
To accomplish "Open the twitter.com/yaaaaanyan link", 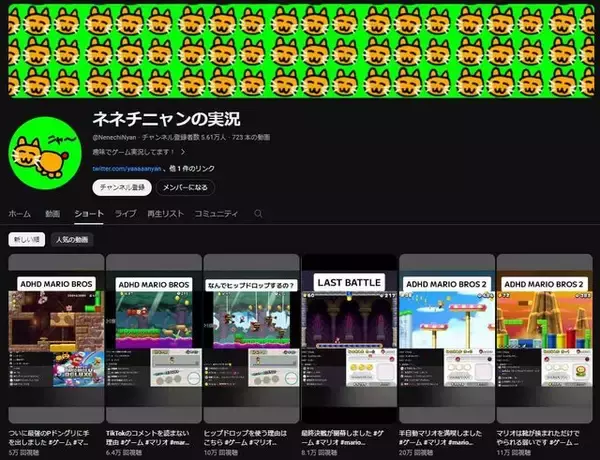I will (127, 168).
